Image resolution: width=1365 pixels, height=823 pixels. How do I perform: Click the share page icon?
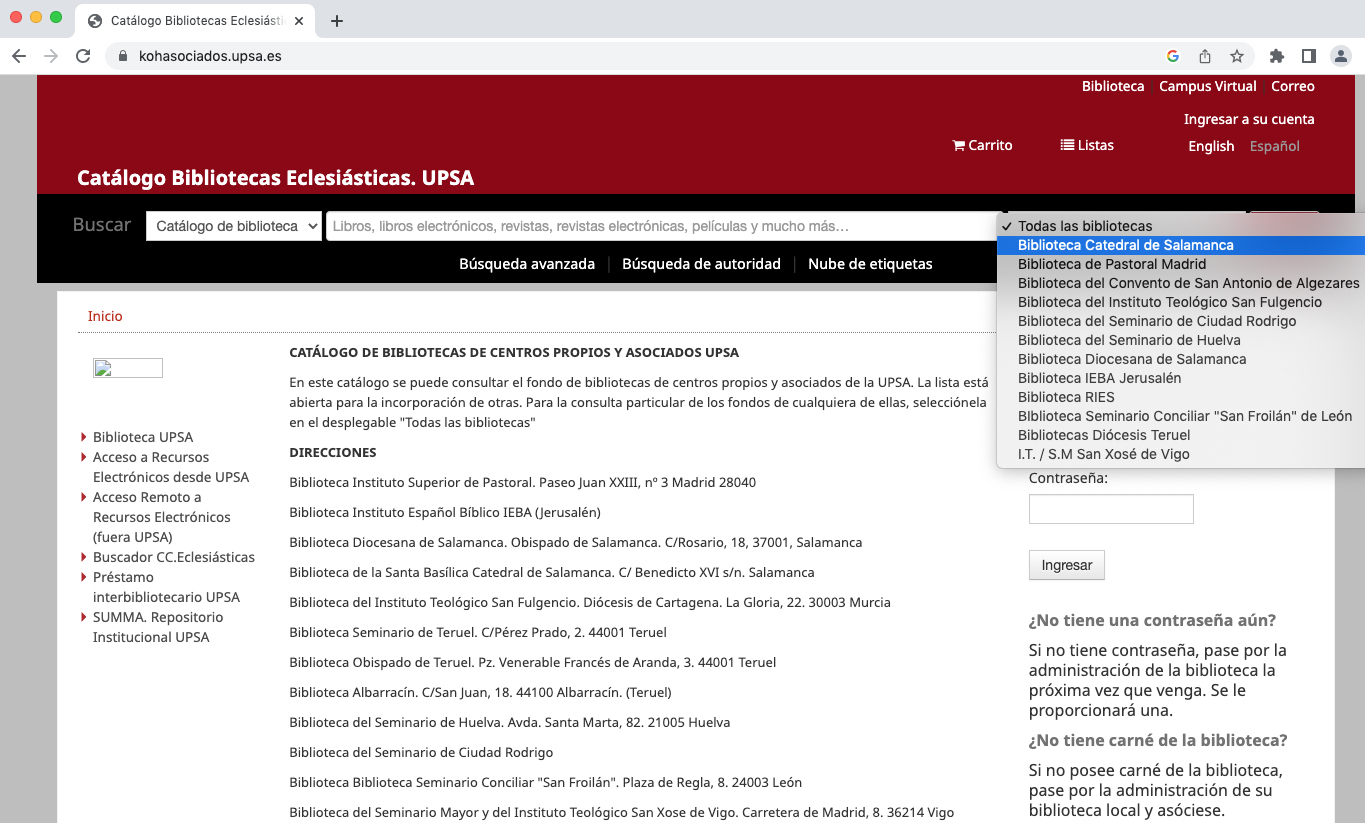tap(1205, 56)
